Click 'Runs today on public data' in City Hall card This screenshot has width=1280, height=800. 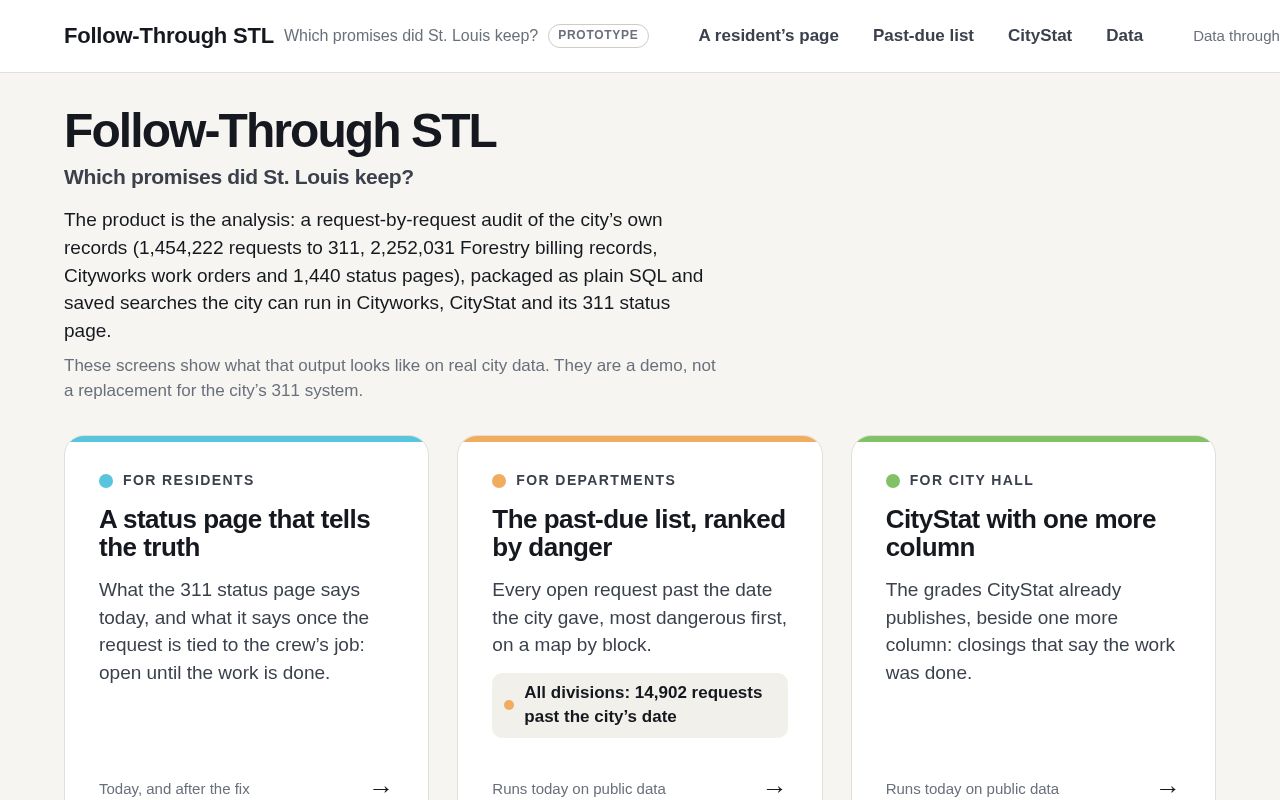(x=972, y=789)
